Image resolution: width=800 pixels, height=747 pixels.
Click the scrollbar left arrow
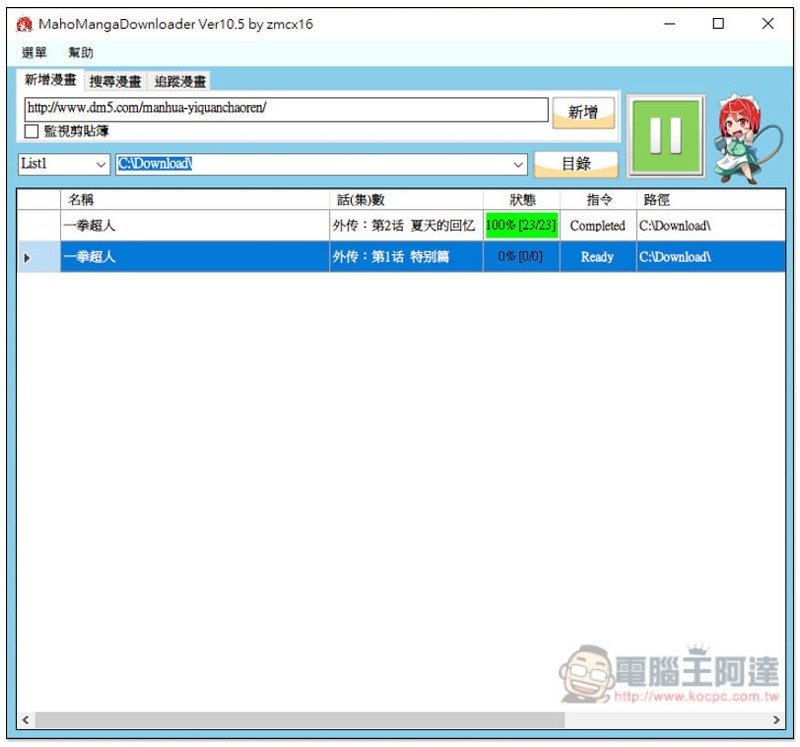pos(26,720)
